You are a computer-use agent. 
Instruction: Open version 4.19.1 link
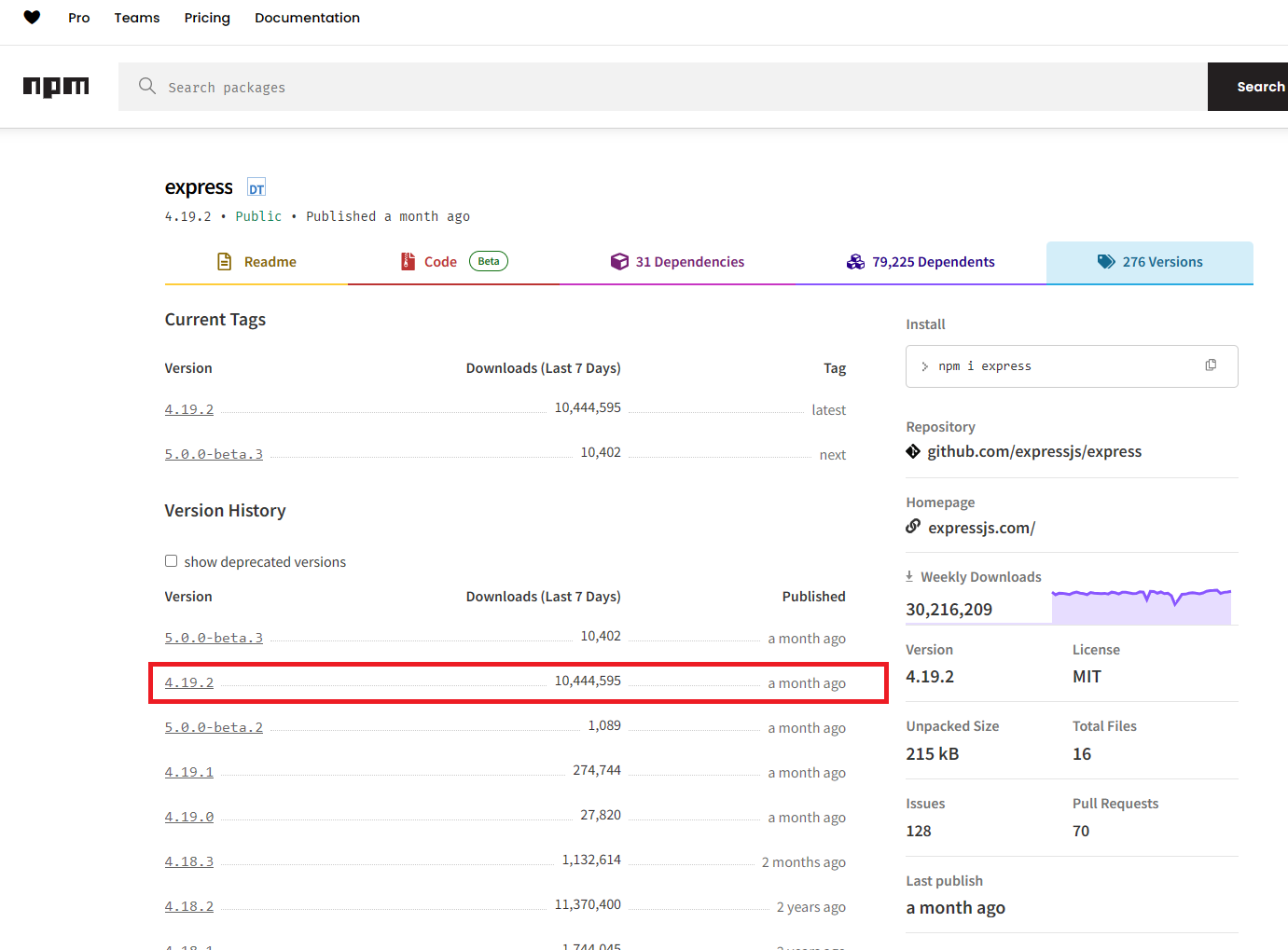(189, 772)
